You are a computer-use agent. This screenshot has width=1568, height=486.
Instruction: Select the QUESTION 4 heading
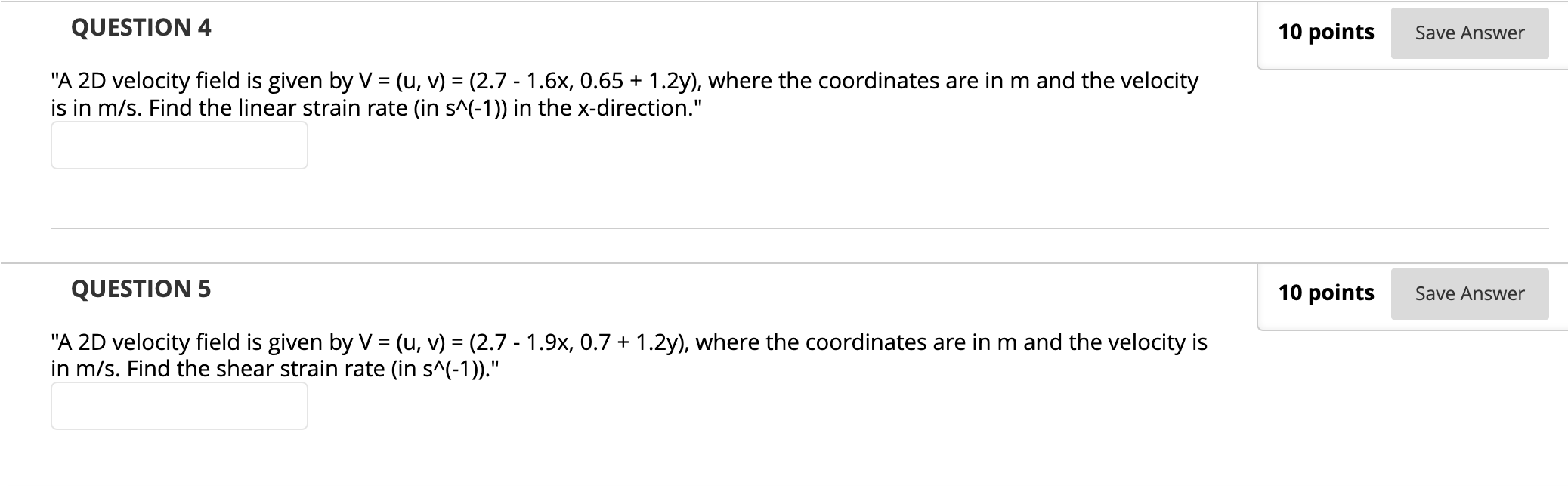coord(140,27)
